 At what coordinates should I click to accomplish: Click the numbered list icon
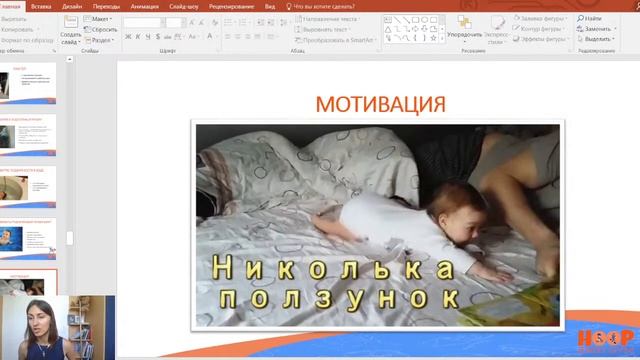[x=244, y=22]
